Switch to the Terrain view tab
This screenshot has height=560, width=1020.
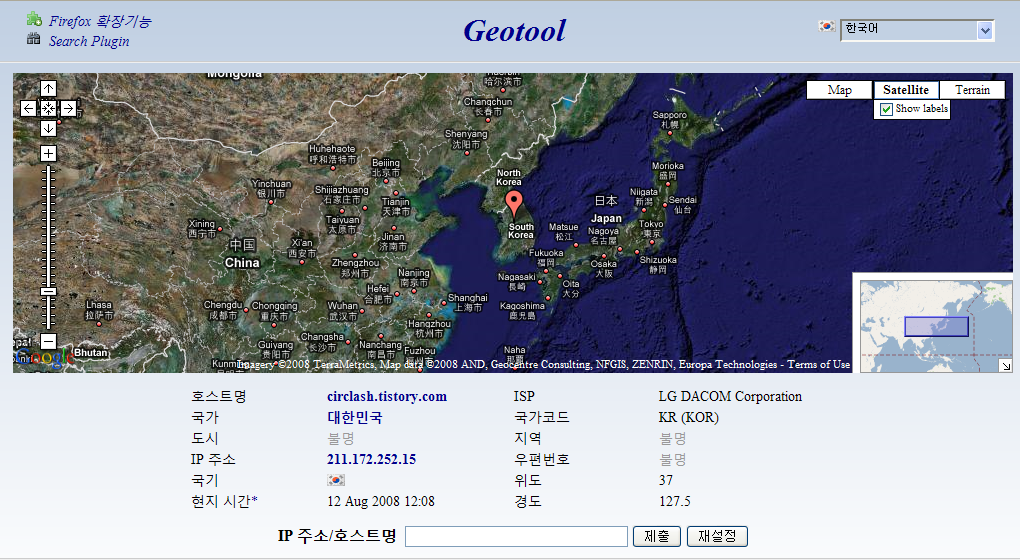[x=972, y=90]
